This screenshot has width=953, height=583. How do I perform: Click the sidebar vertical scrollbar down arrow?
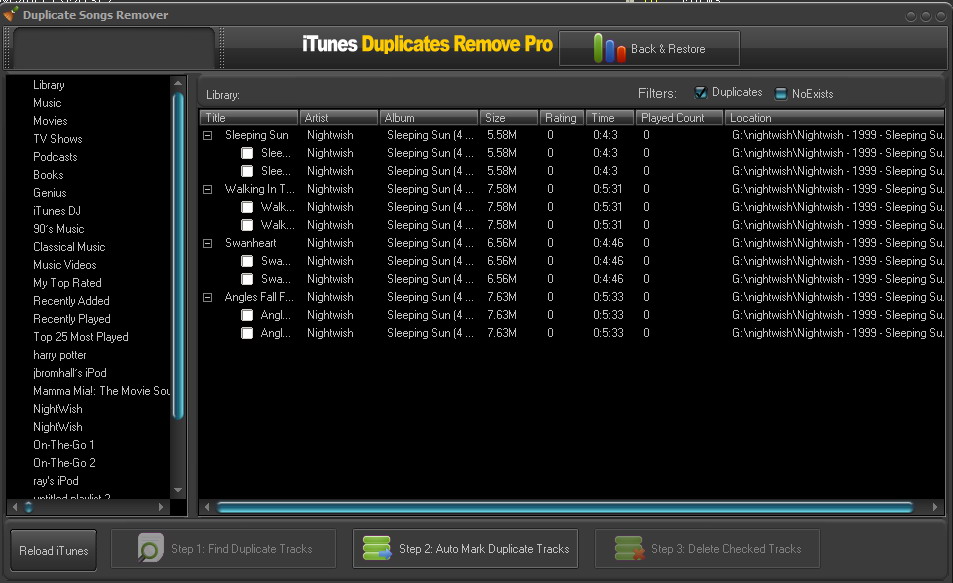[178, 490]
